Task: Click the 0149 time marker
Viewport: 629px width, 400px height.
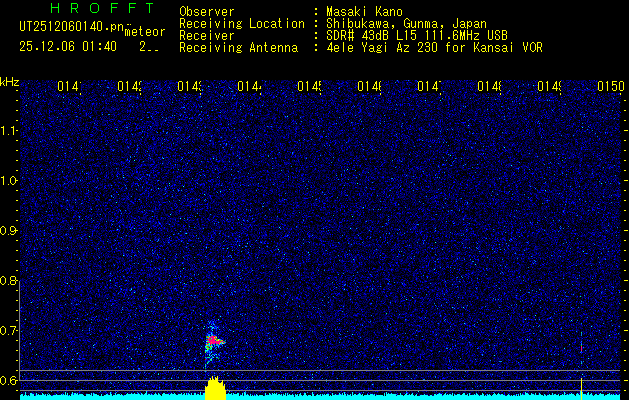Action: point(549,86)
